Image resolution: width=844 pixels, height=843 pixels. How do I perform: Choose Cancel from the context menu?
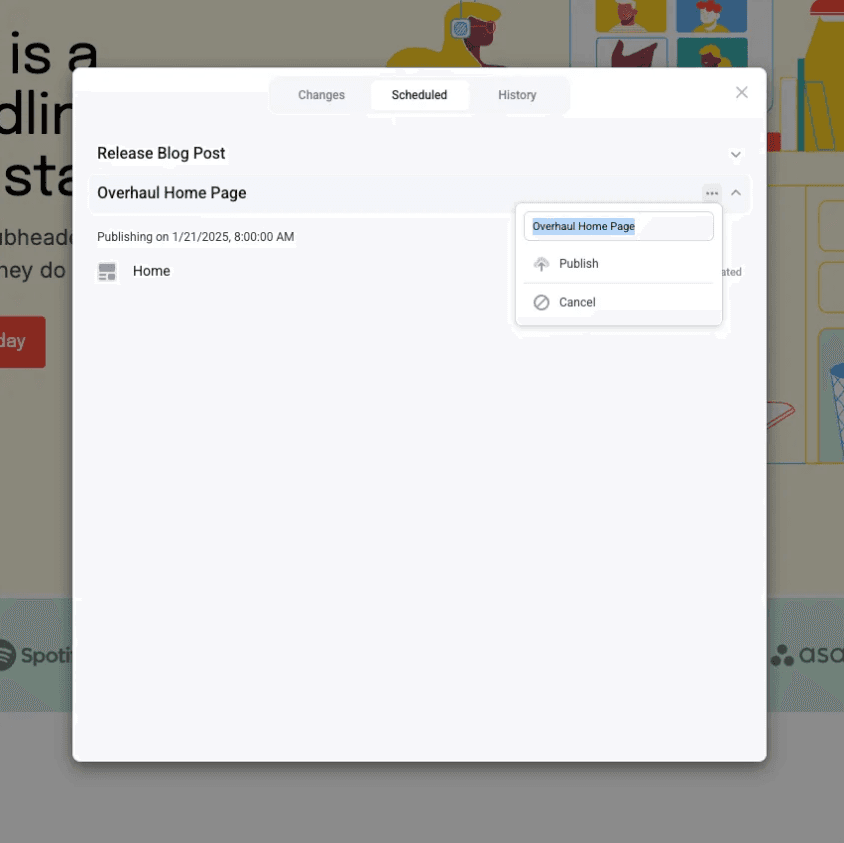[577, 302]
